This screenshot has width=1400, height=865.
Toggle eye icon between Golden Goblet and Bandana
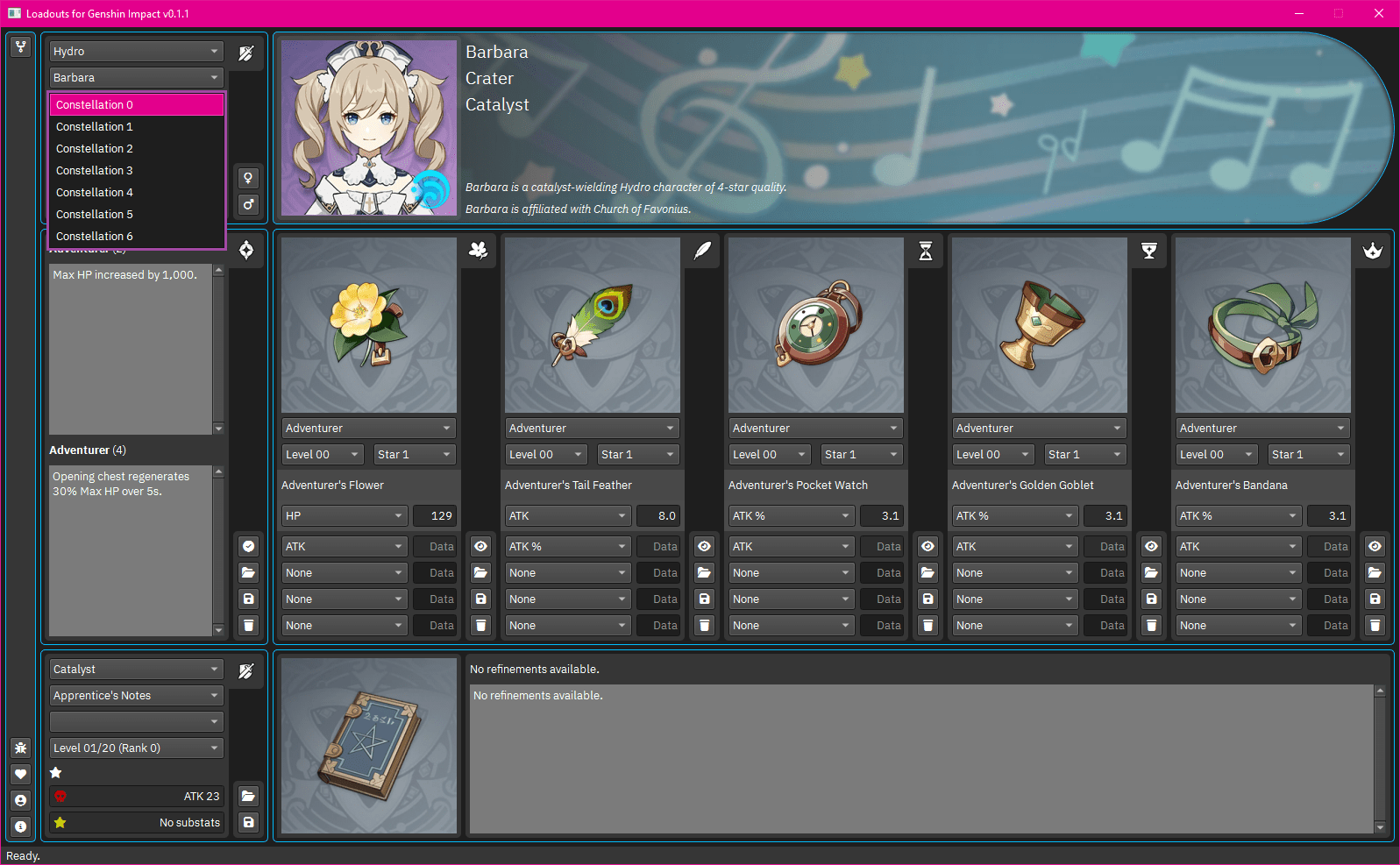tap(1152, 546)
